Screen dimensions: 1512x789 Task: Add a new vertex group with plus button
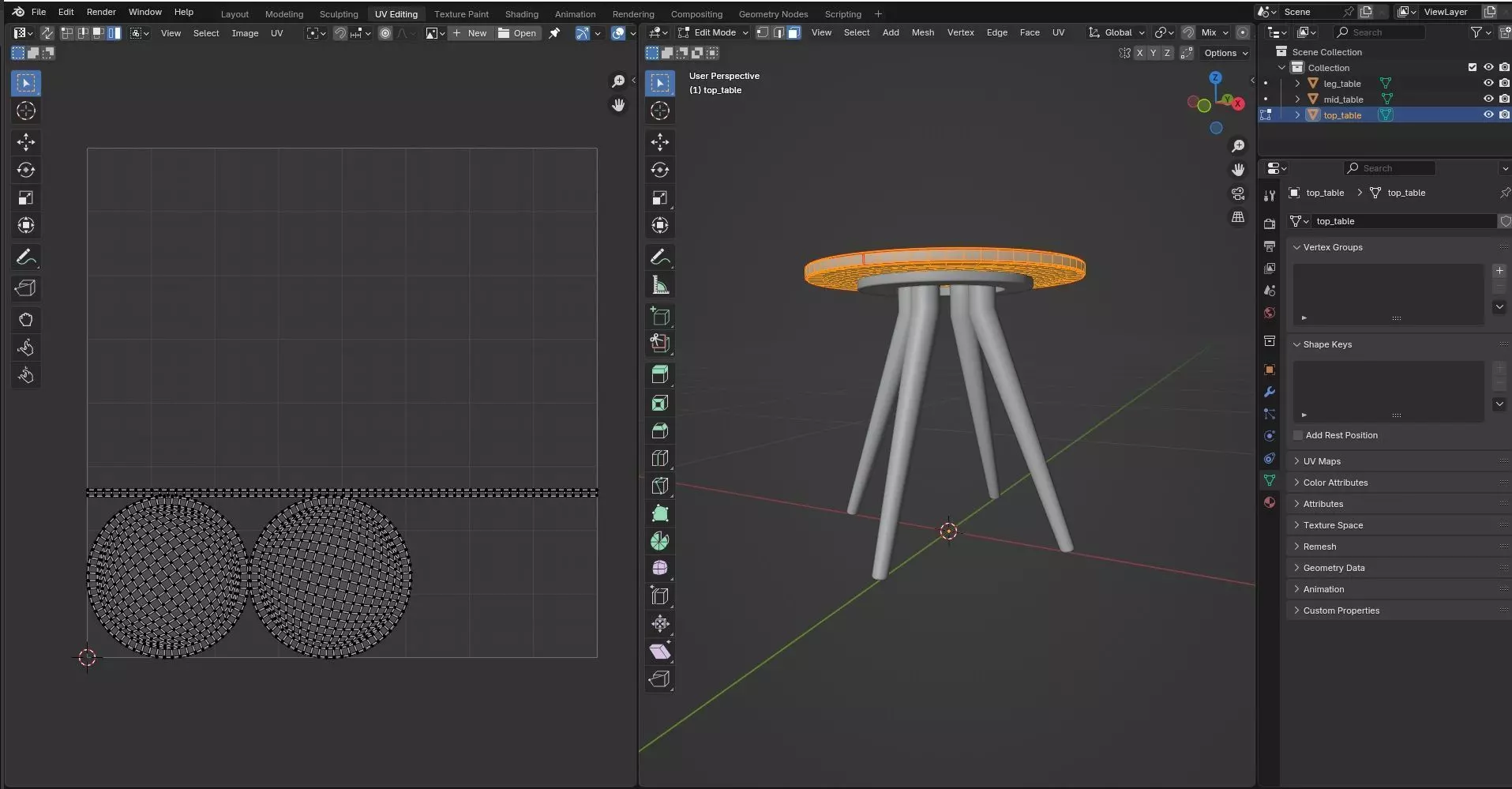point(1499,271)
